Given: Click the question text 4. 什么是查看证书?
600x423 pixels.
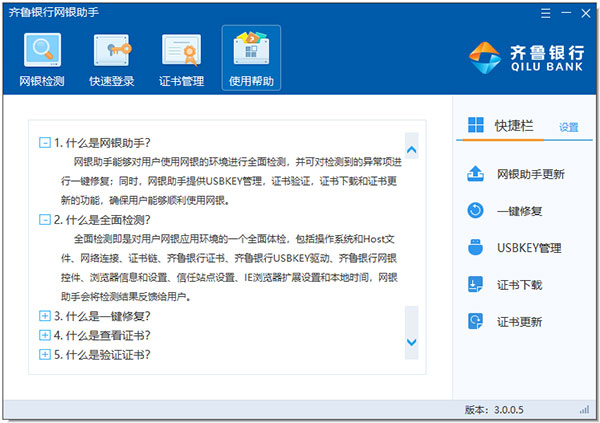Looking at the screenshot, I should 102,335.
